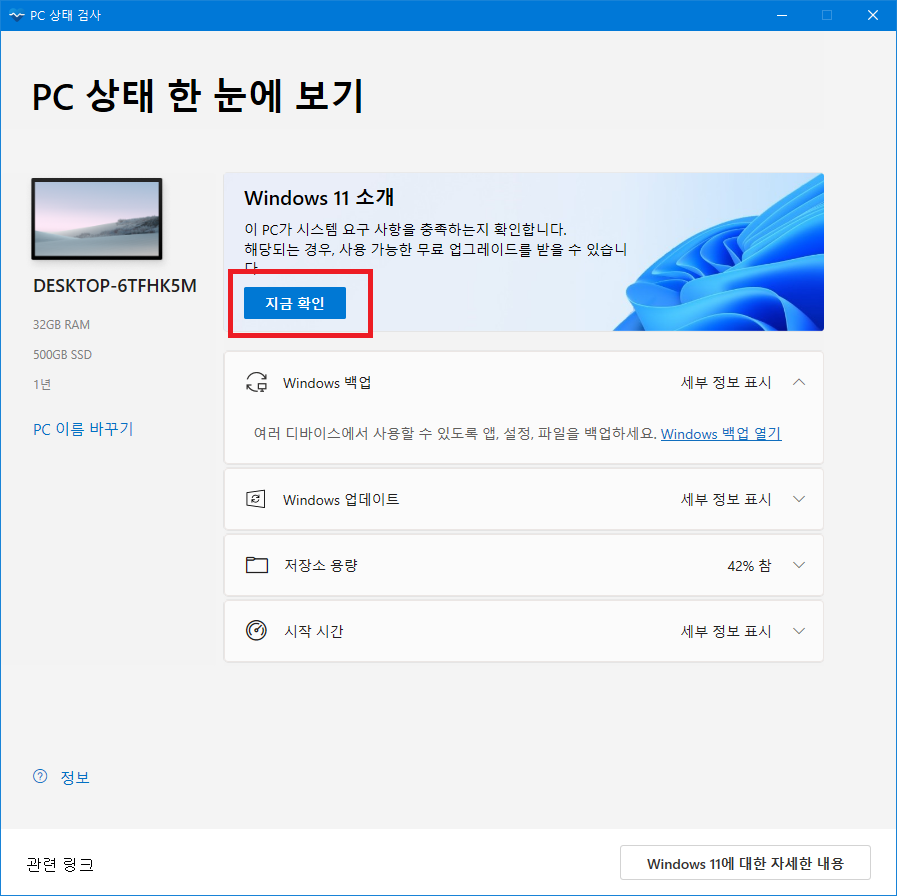Screen dimensions: 897x896
Task: Click the 시작 시간 gauge icon
Action: (x=256, y=631)
